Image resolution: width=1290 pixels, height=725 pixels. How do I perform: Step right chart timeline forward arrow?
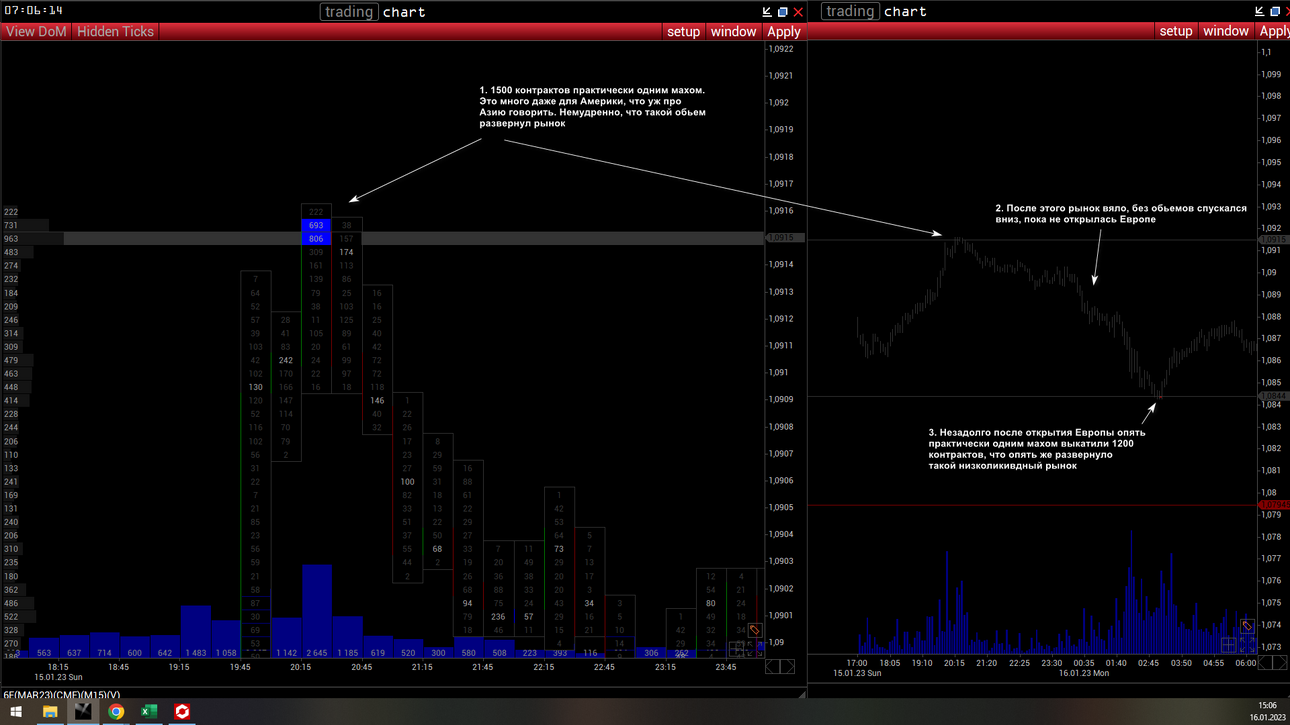tap(1279, 663)
